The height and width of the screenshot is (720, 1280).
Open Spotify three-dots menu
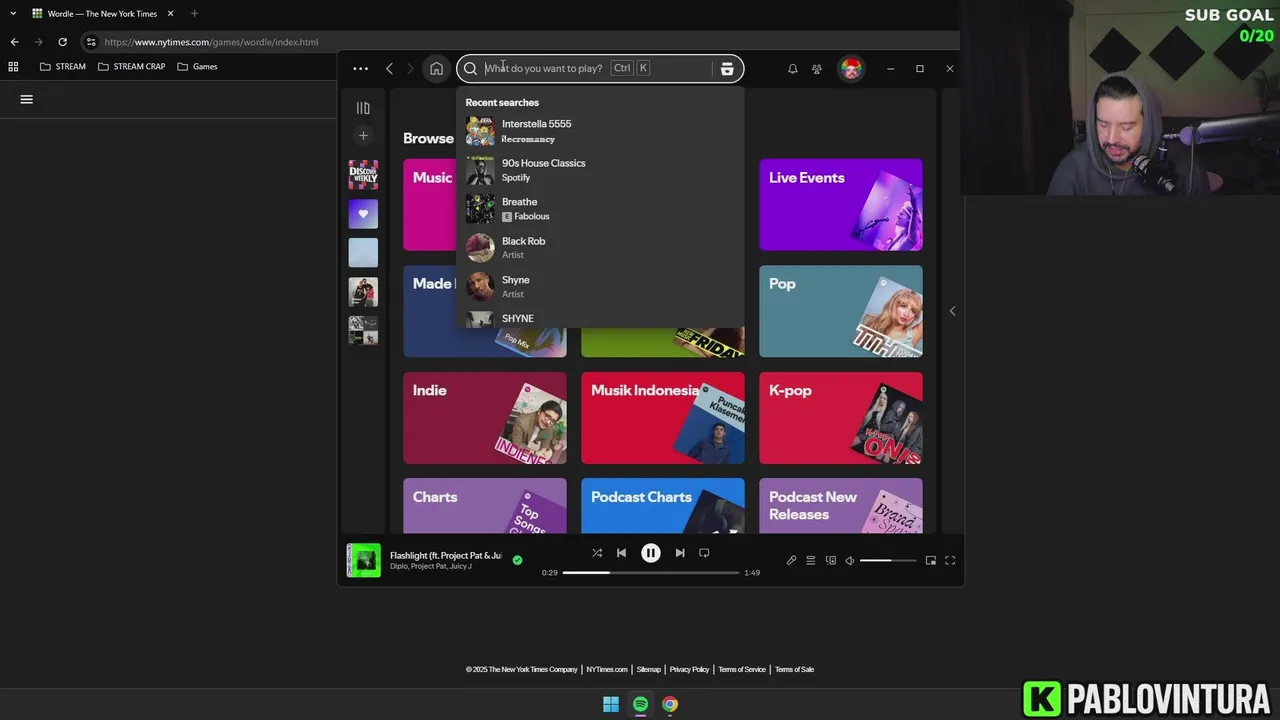(360, 69)
